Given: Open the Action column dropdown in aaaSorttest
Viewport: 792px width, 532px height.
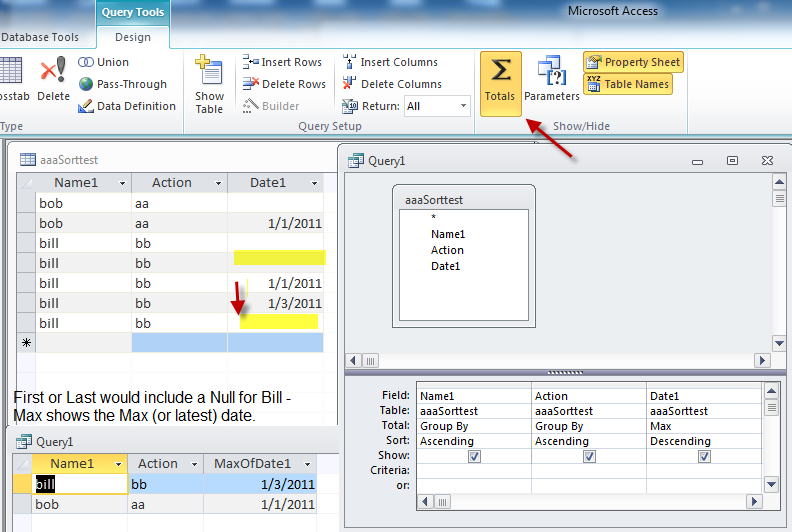Looking at the screenshot, I should 218,183.
